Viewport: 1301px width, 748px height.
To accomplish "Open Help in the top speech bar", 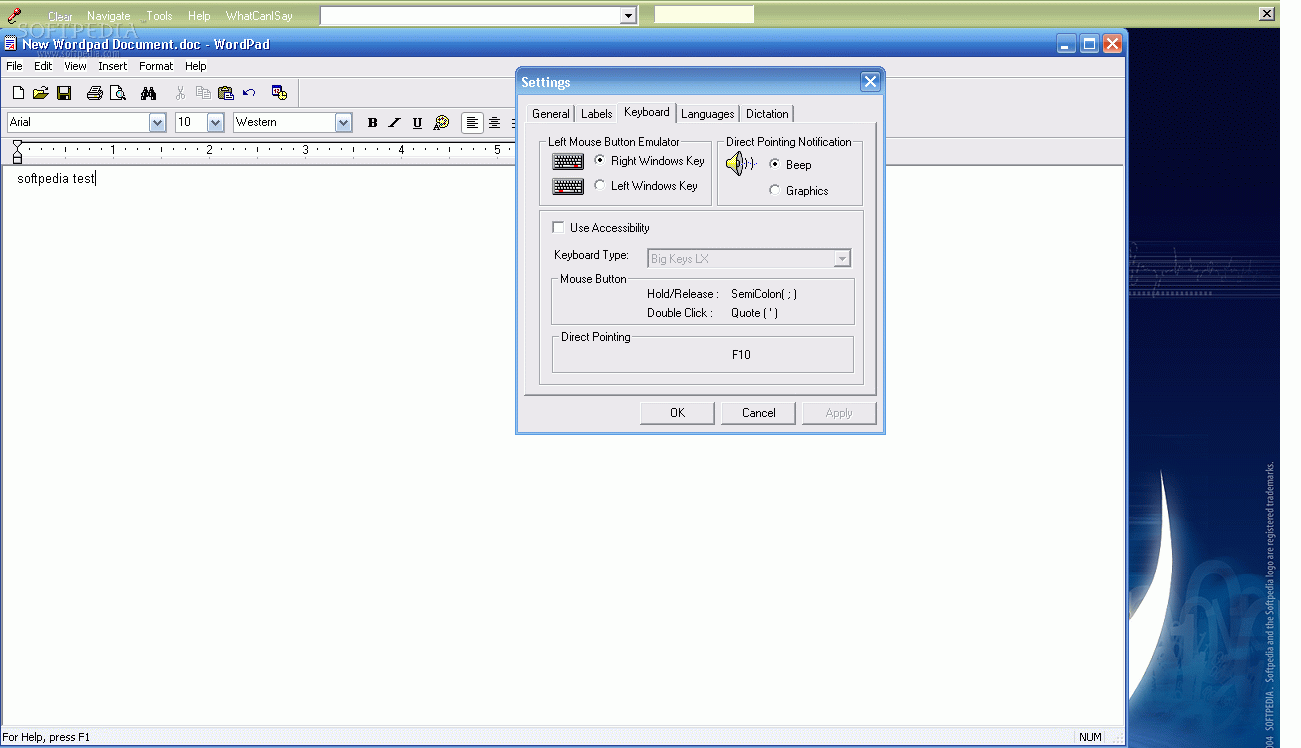I will tap(199, 16).
